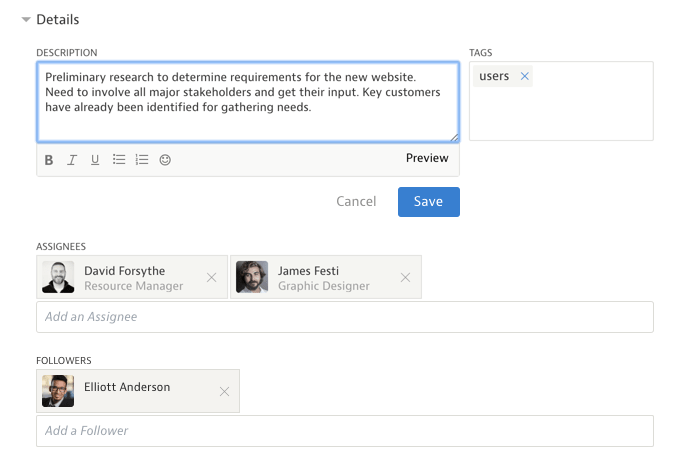Click David Forsythe's avatar photo

point(58,277)
